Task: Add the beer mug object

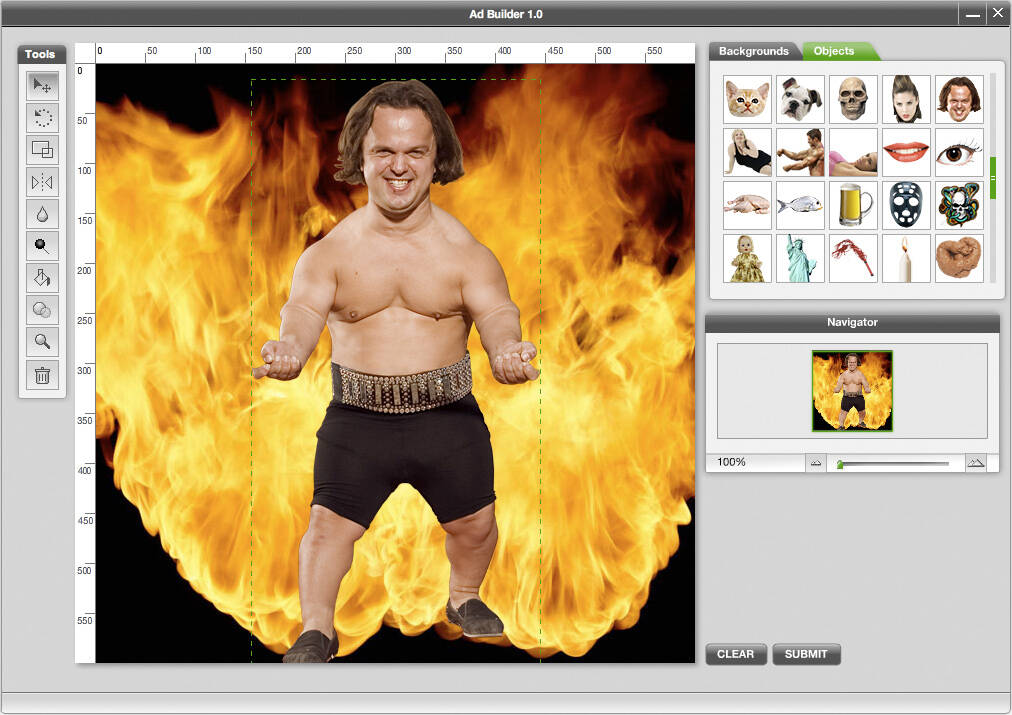Action: click(854, 205)
